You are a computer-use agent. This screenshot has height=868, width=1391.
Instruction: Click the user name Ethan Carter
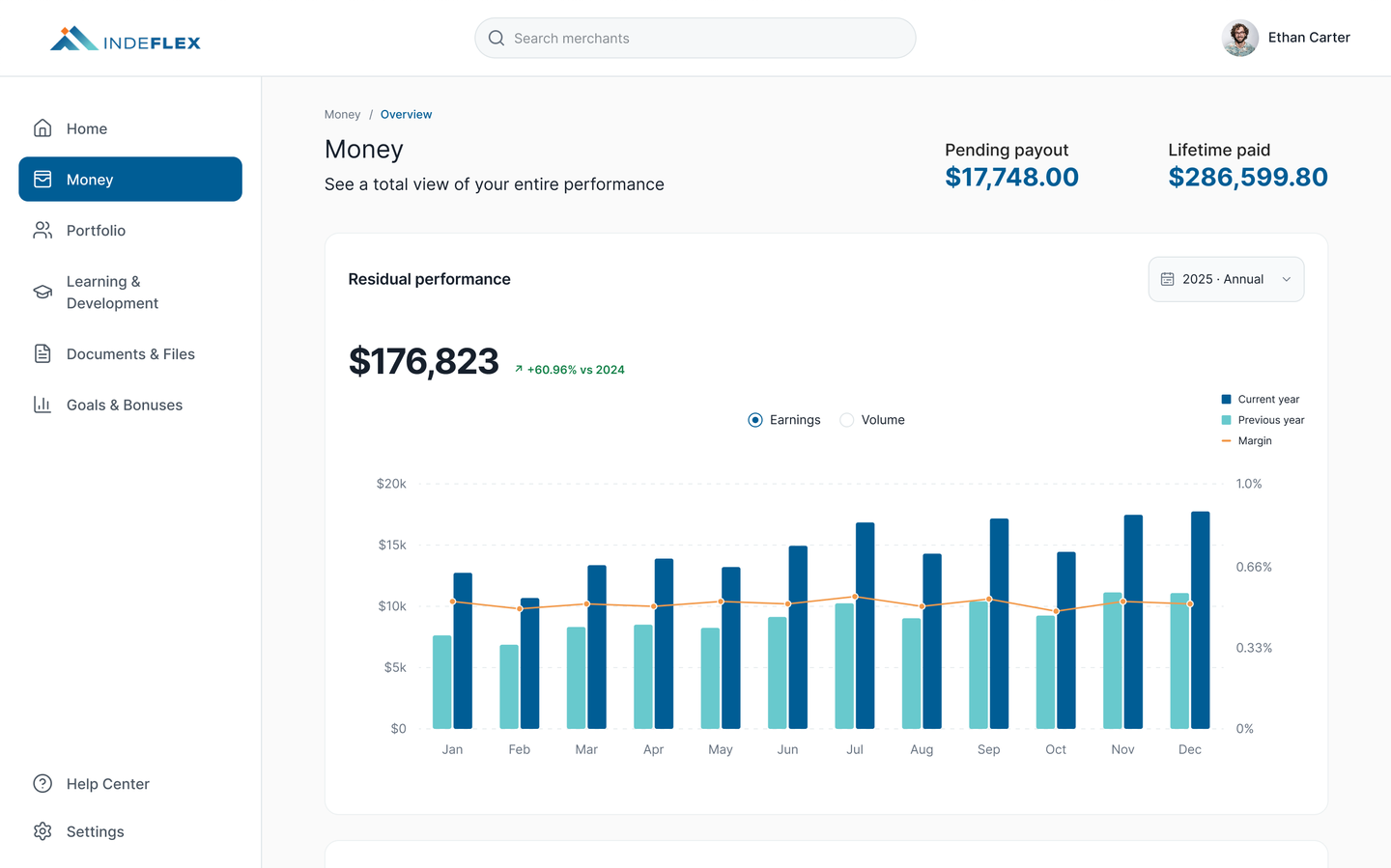pyautogui.click(x=1309, y=38)
